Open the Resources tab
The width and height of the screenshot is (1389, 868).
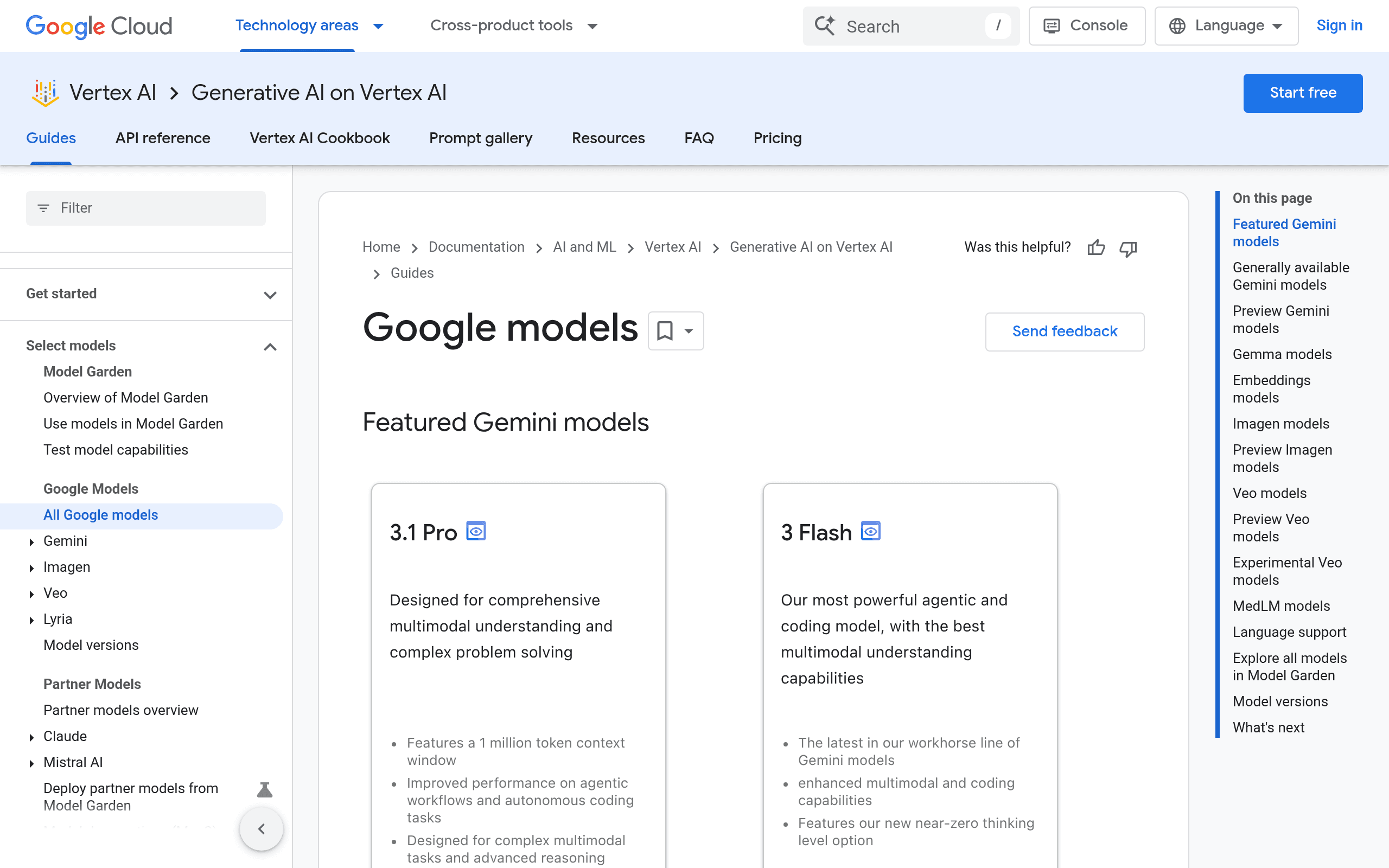pos(608,138)
